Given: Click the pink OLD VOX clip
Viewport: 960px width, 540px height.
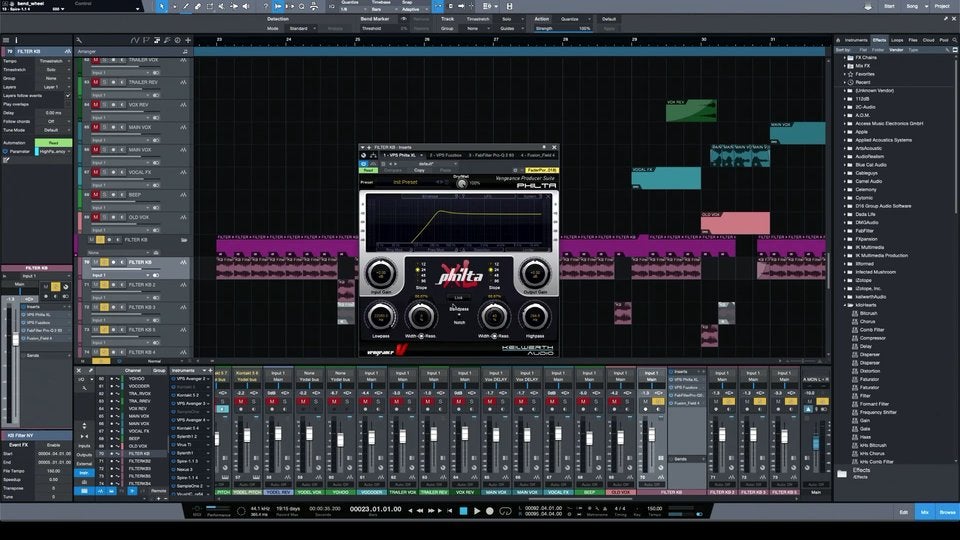Looking at the screenshot, I should point(735,223).
